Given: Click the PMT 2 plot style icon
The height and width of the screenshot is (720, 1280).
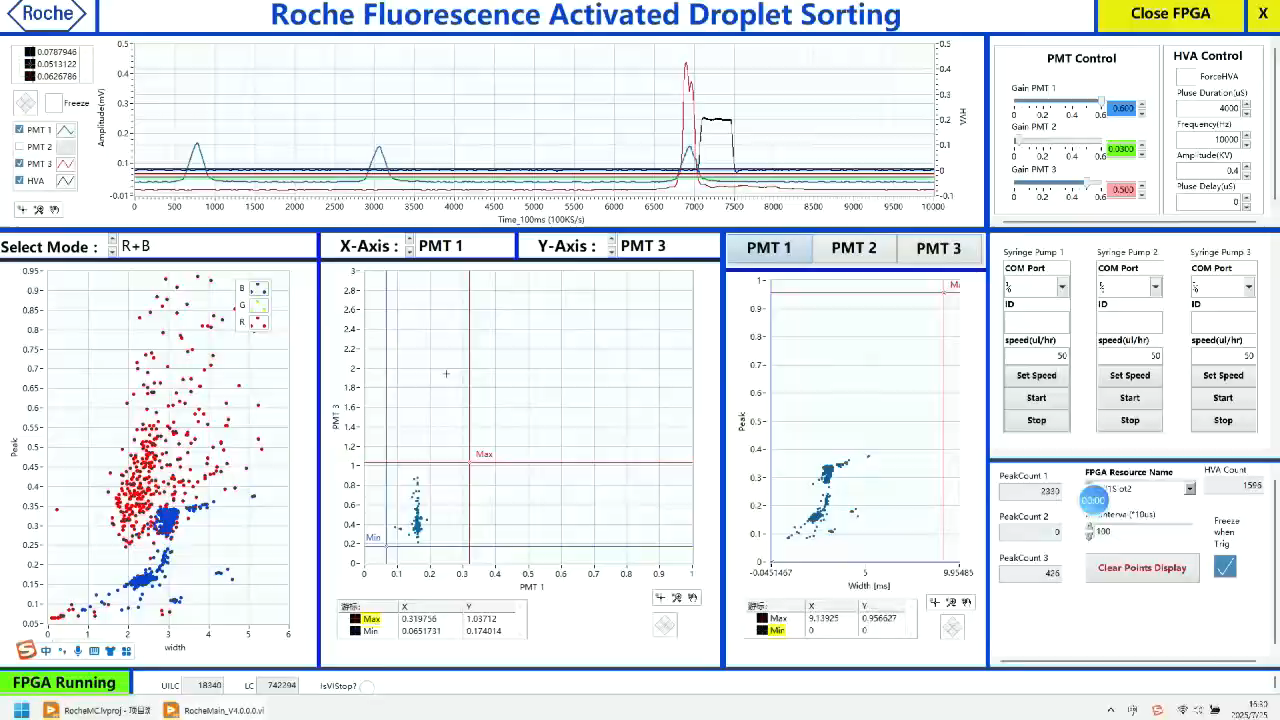Looking at the screenshot, I should tap(65, 147).
